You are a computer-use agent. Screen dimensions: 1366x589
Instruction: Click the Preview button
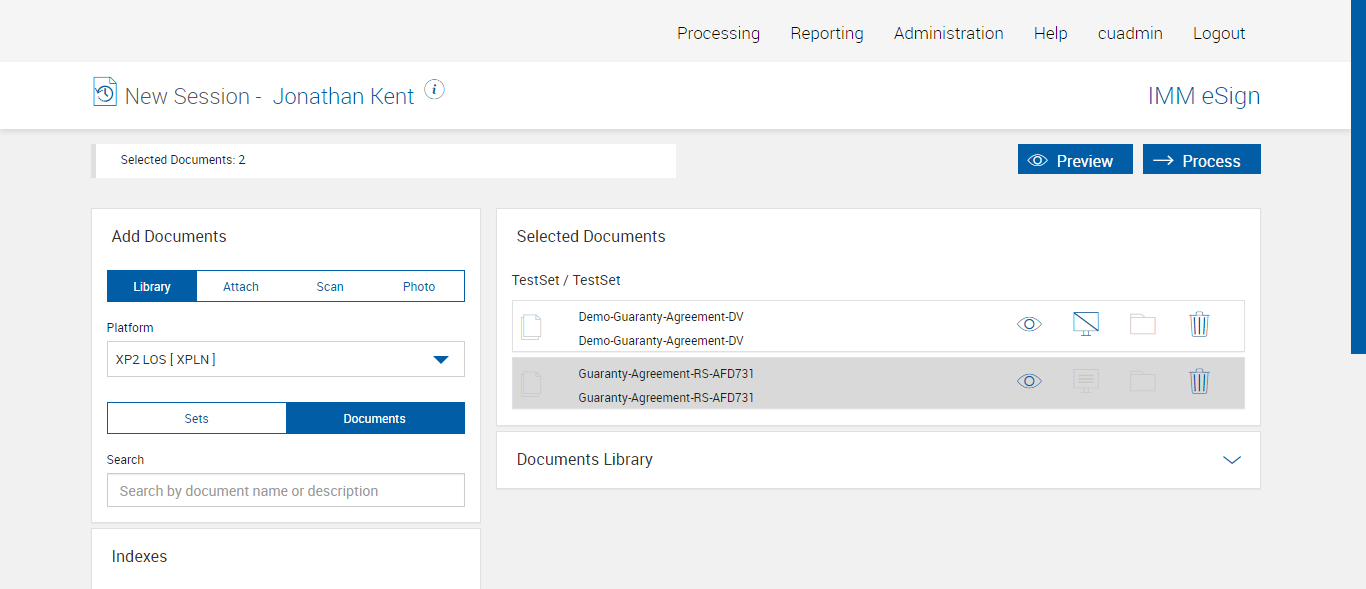(x=1075, y=160)
